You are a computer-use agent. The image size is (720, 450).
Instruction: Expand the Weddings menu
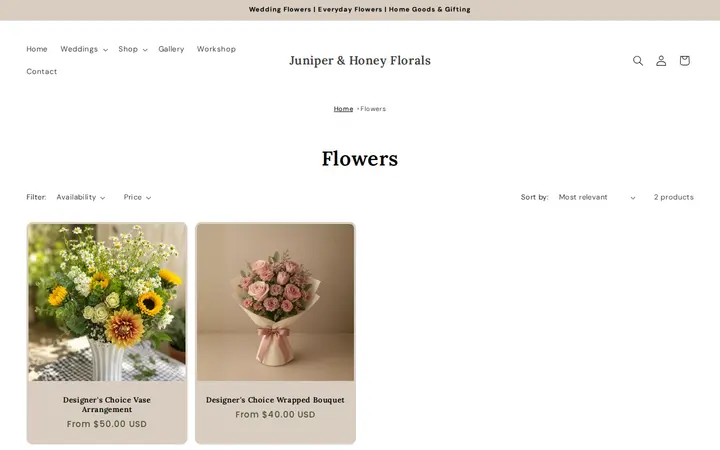(84, 49)
